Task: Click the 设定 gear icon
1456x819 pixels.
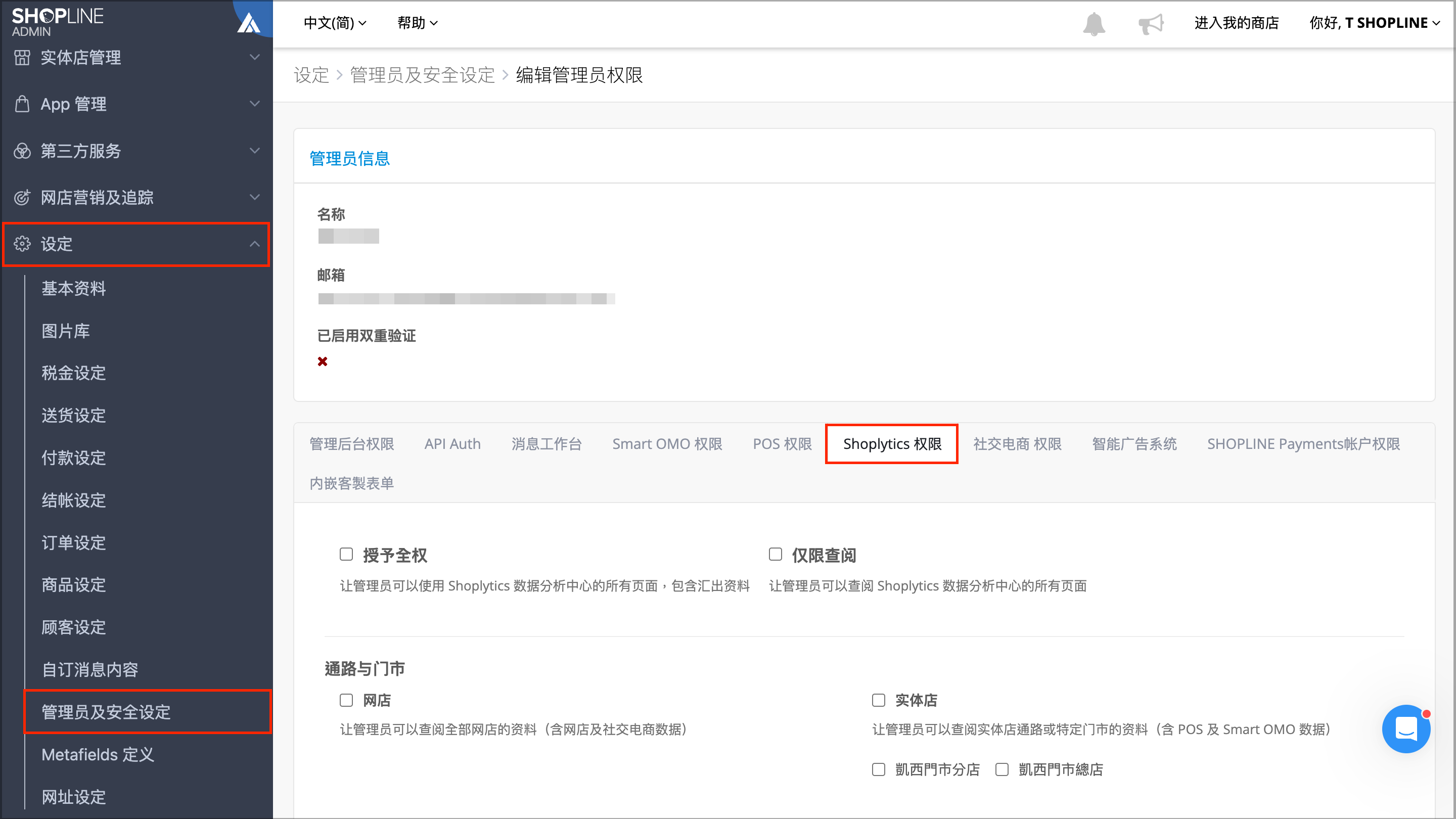Action: click(x=22, y=244)
